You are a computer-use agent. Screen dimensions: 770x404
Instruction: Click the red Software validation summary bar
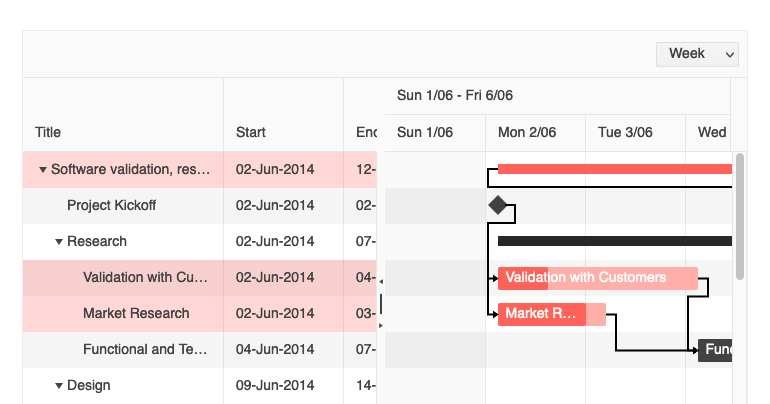pyautogui.click(x=614, y=169)
